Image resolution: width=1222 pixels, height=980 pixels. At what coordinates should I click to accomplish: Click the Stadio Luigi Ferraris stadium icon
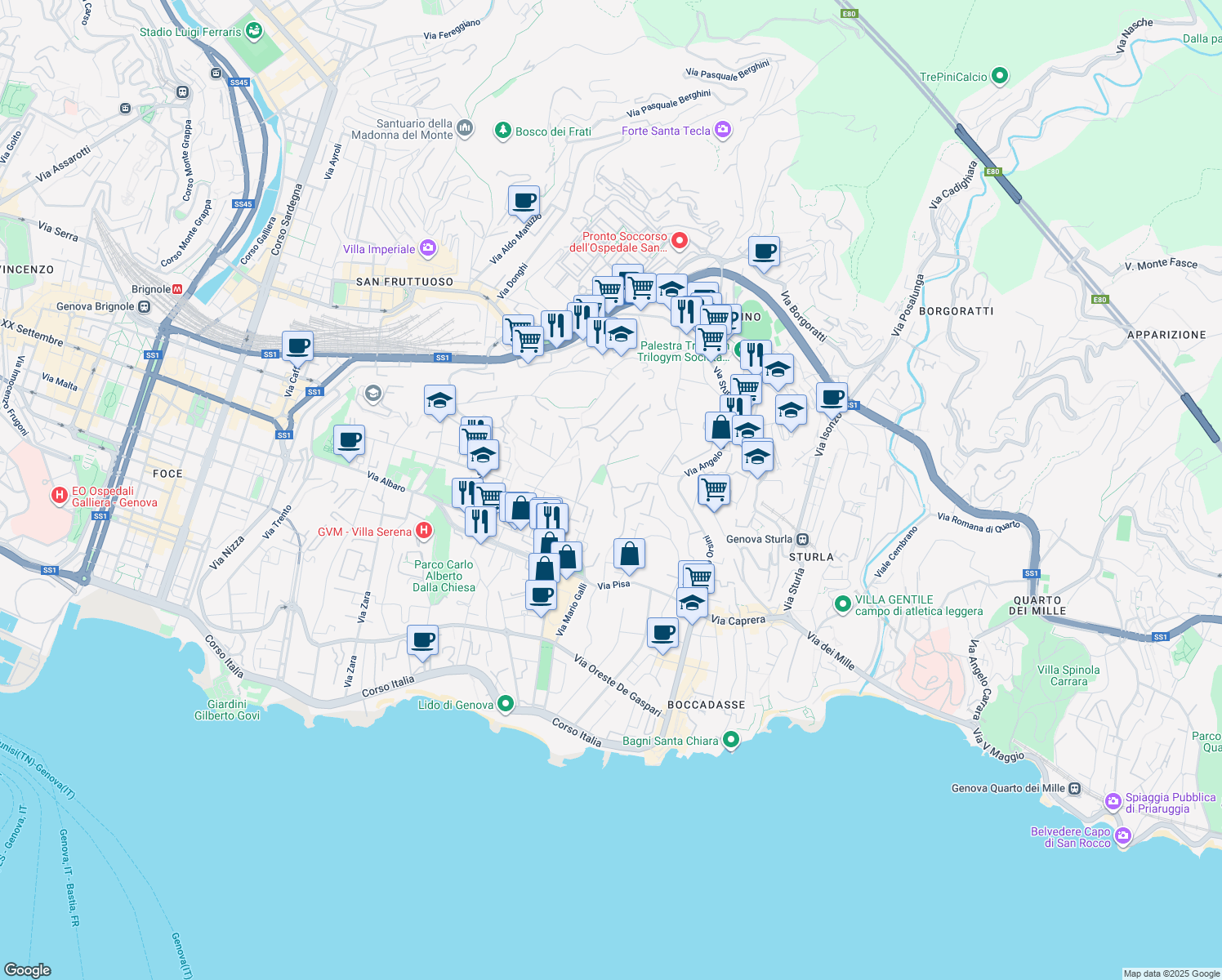(254, 31)
